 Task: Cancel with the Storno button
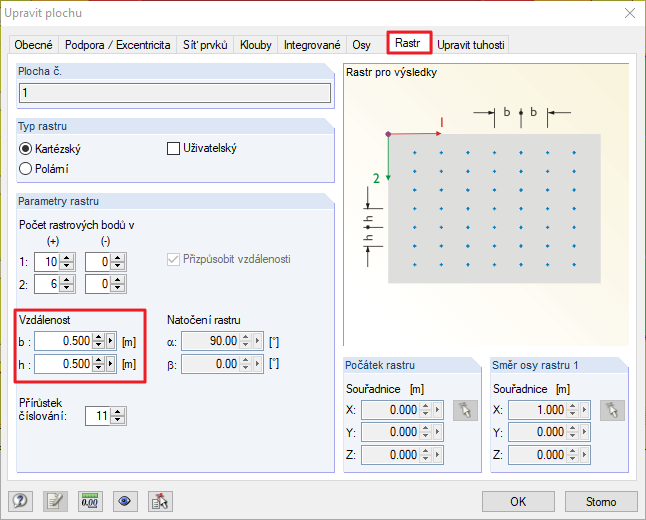[601, 501]
